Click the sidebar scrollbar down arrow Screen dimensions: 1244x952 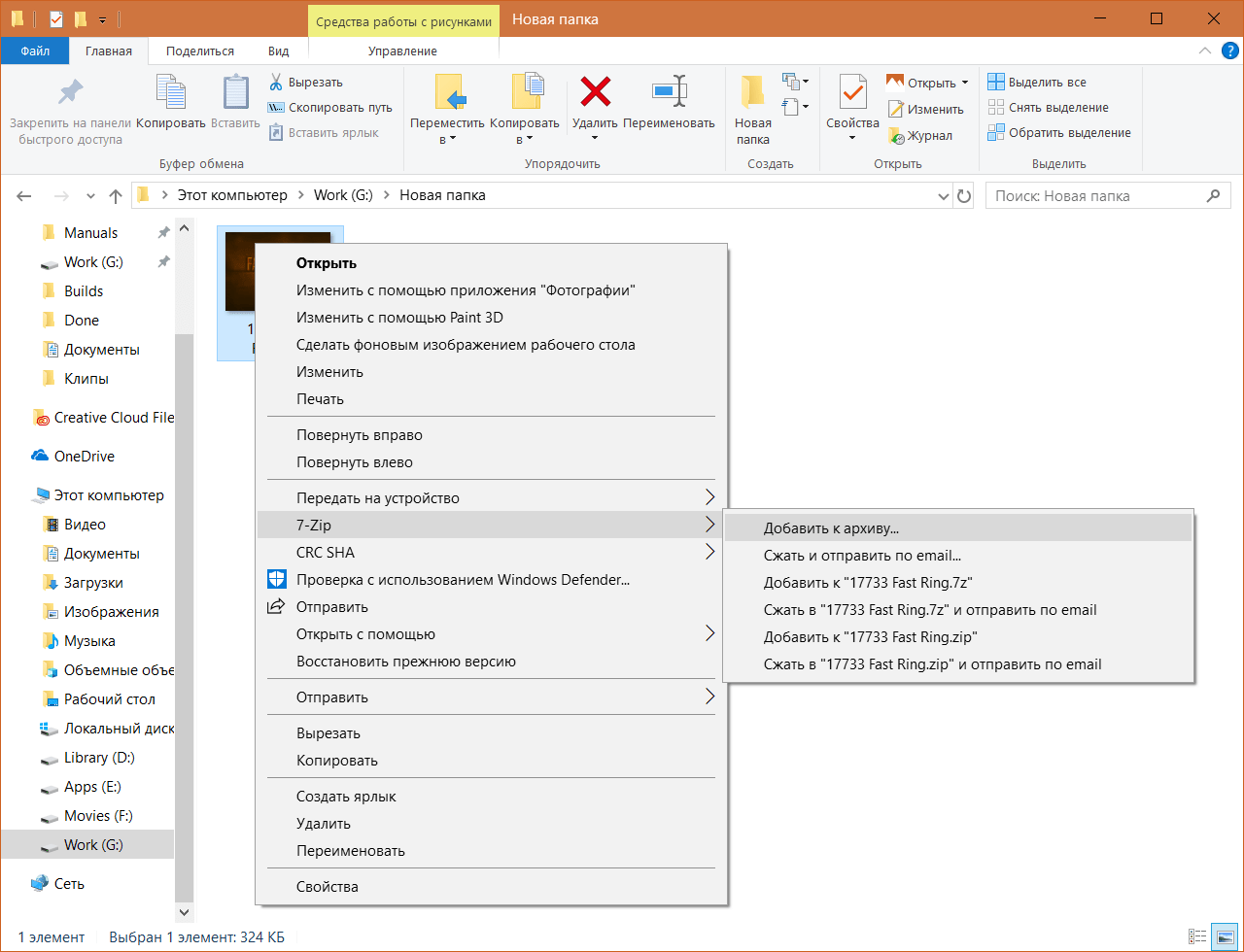(x=184, y=913)
